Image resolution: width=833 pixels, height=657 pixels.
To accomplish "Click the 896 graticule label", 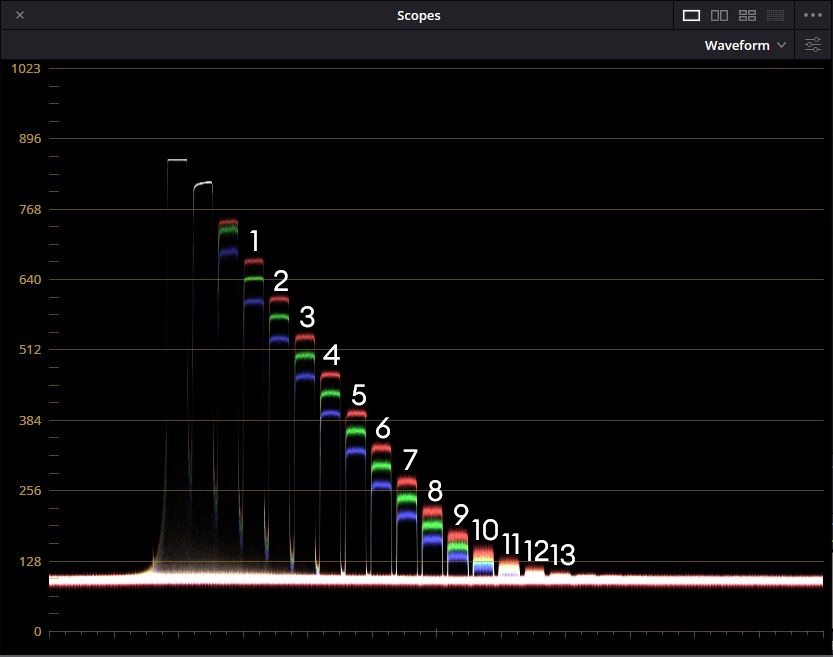I will pyautogui.click(x=25, y=139).
